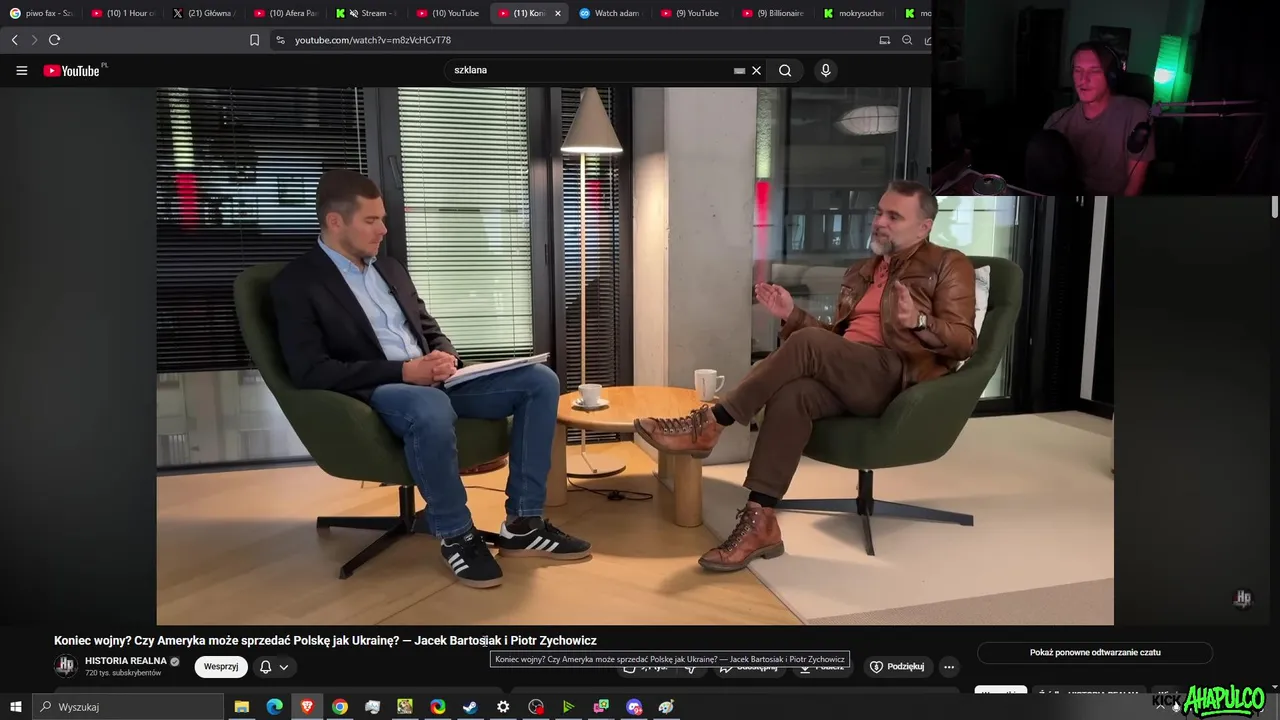This screenshot has width=1280, height=720.
Task: Switch to the '(9) Billionaire' tab
Action: [775, 13]
